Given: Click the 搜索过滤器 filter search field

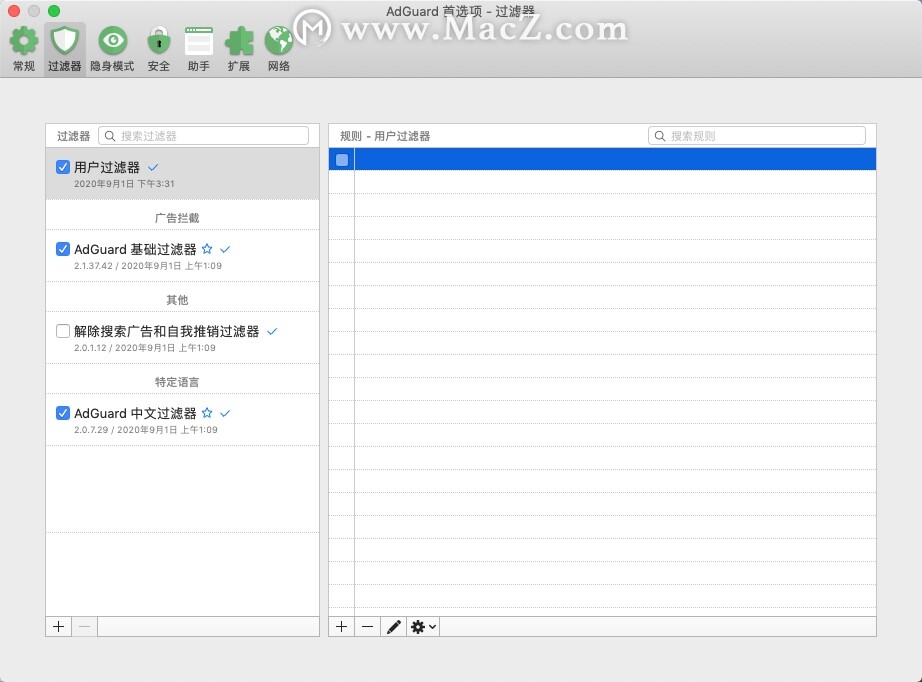Looking at the screenshot, I should pyautogui.click(x=203, y=136).
